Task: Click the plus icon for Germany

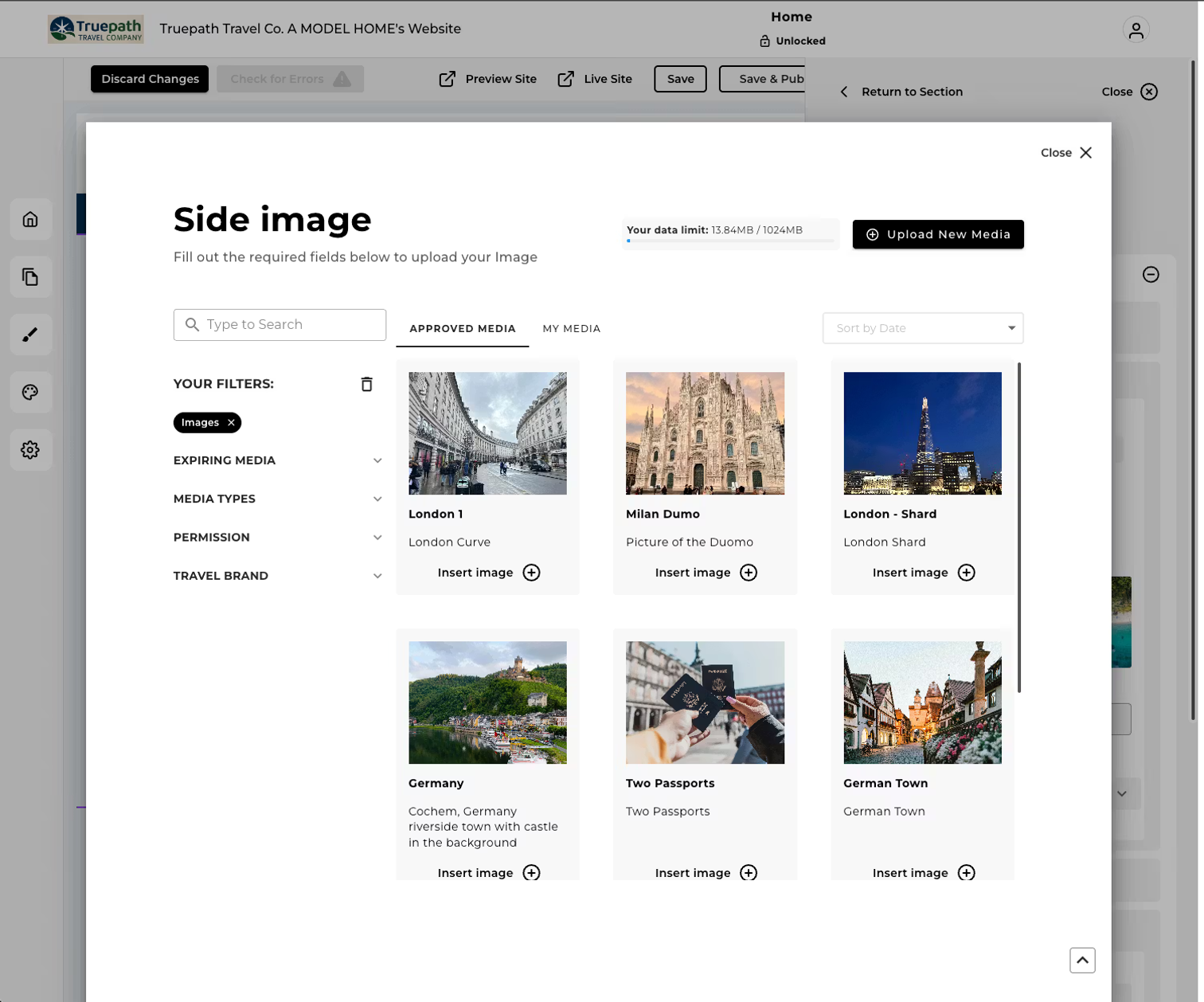Action: pos(531,872)
